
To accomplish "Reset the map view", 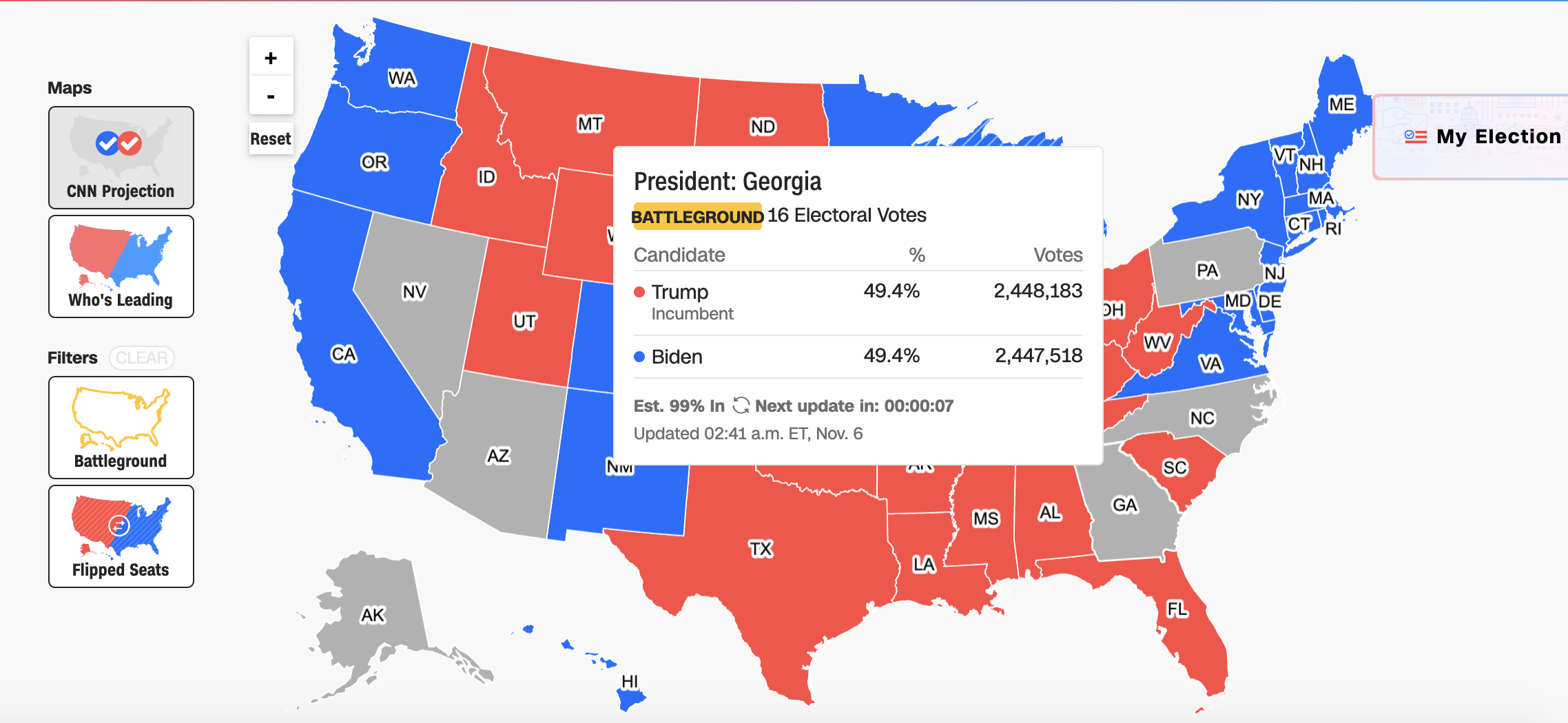I will [x=271, y=138].
